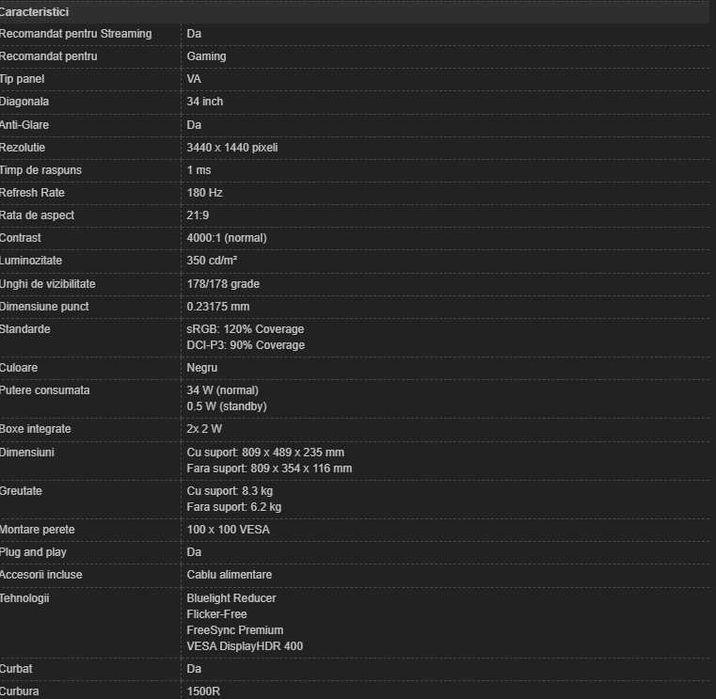716x699 pixels.
Task: Select the 3440 x 1440 pixeli value
Action: point(232,148)
